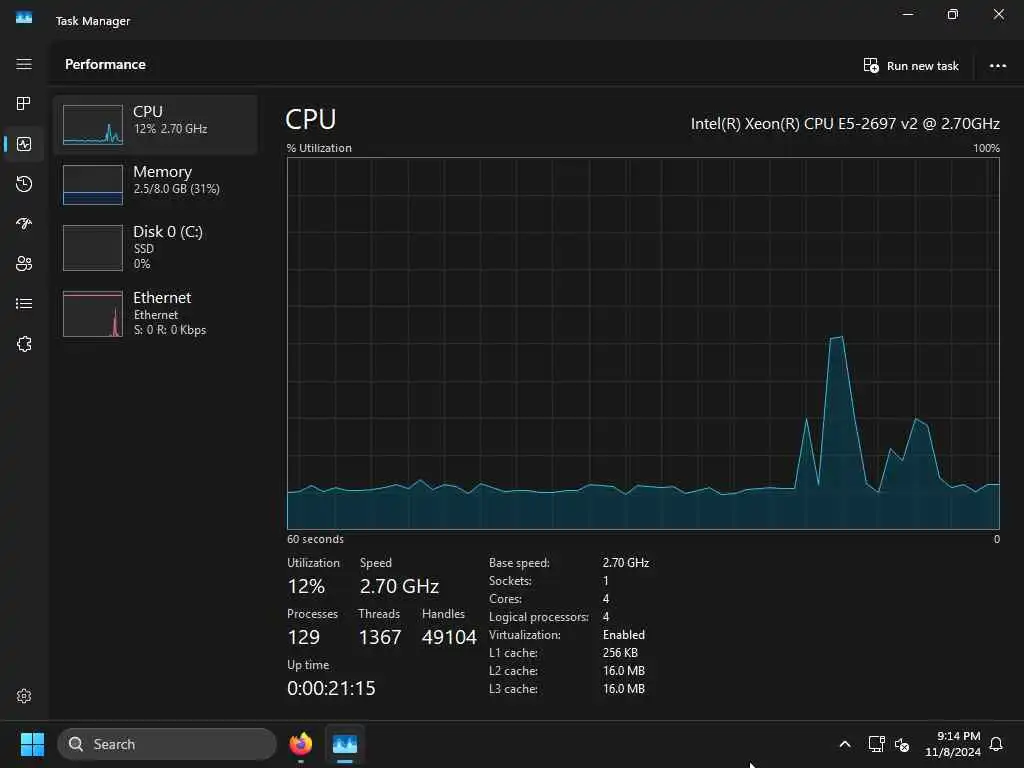Select the Memory performance entry
The image size is (1024, 768).
(x=155, y=184)
